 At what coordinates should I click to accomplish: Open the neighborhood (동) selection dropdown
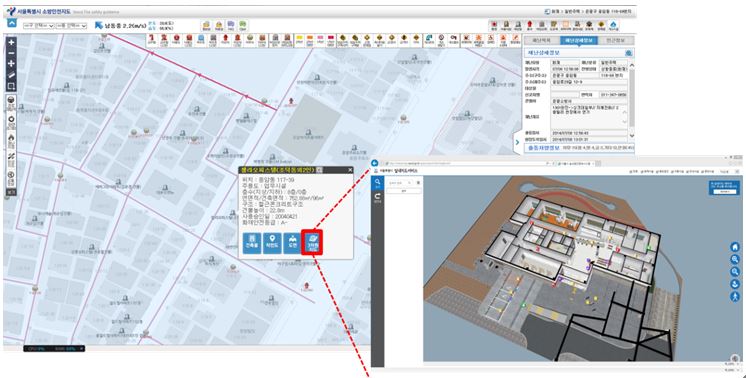tap(71, 26)
